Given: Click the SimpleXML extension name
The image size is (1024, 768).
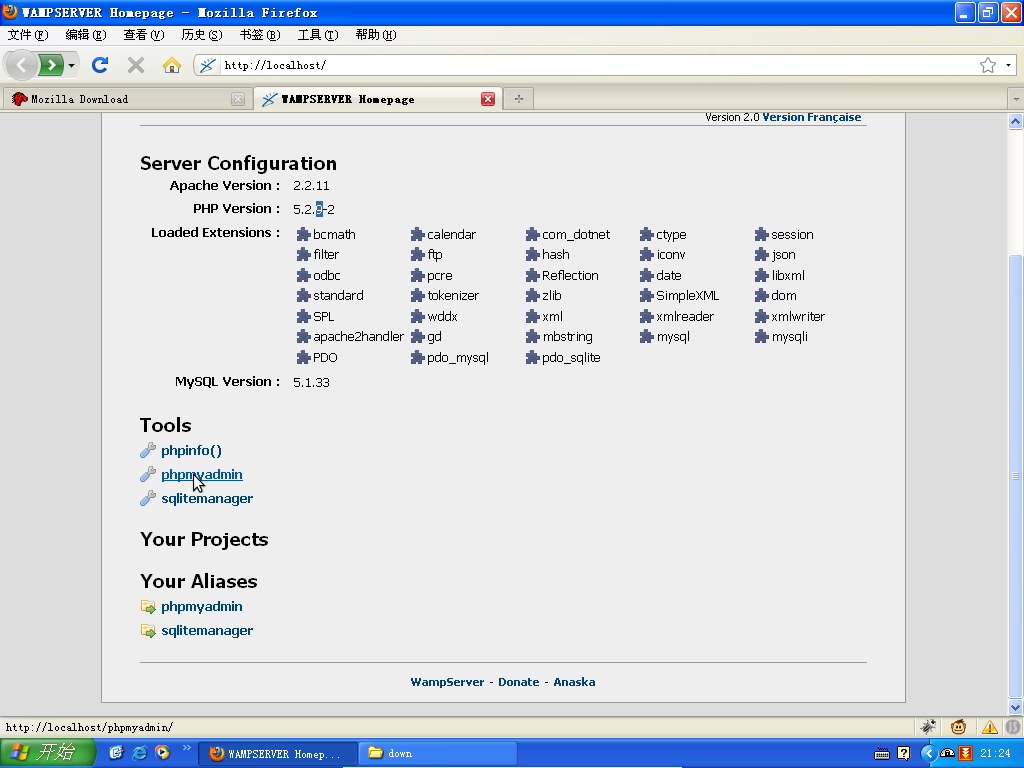Looking at the screenshot, I should (x=688, y=296).
